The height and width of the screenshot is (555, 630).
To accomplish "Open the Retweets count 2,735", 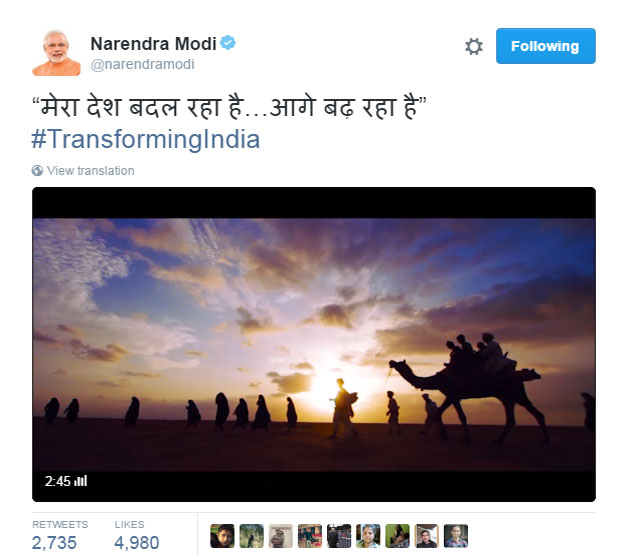I will pos(60,536).
